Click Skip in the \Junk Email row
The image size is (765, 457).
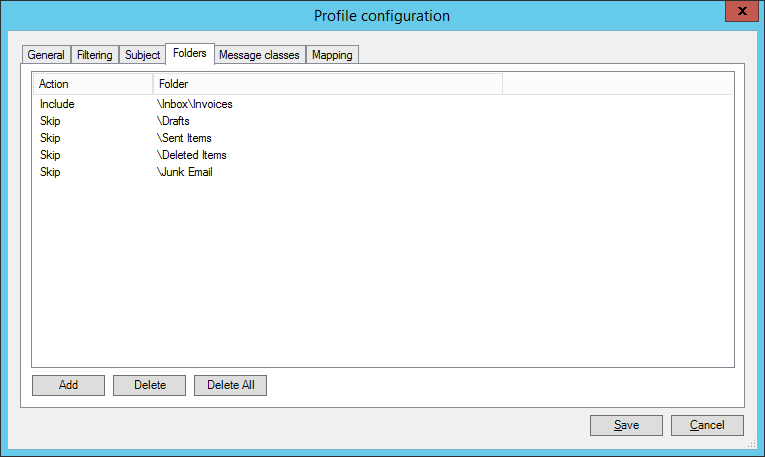[x=50, y=172]
